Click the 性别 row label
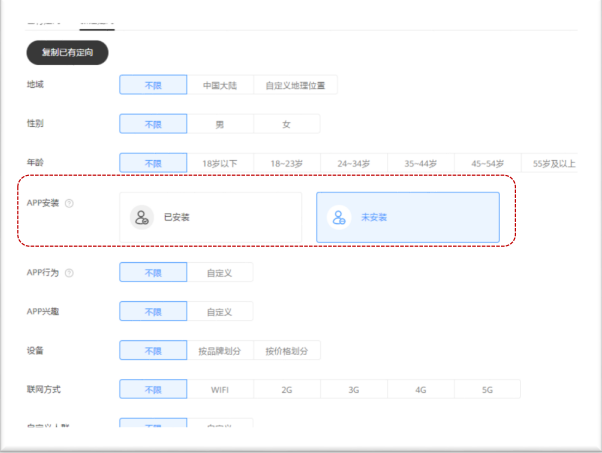Screen dimensions: 602x453 click(35, 124)
